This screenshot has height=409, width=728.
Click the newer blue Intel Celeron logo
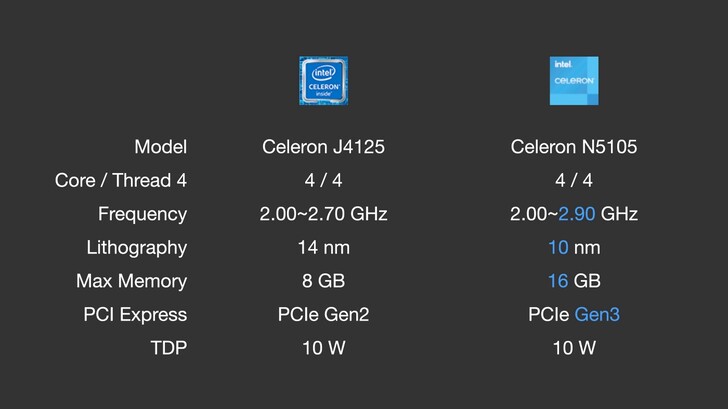(x=574, y=80)
